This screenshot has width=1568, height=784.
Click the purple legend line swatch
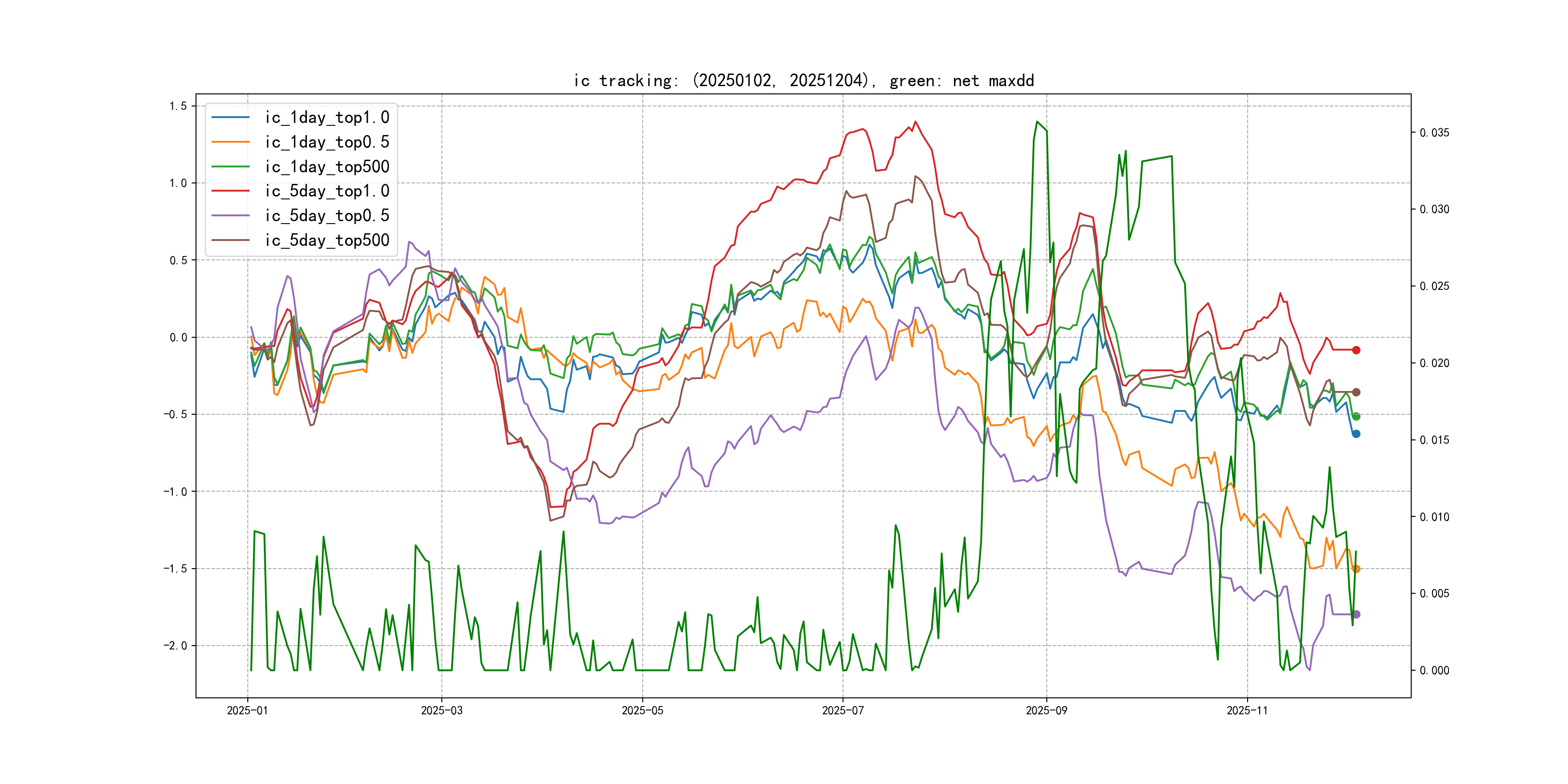231,215
